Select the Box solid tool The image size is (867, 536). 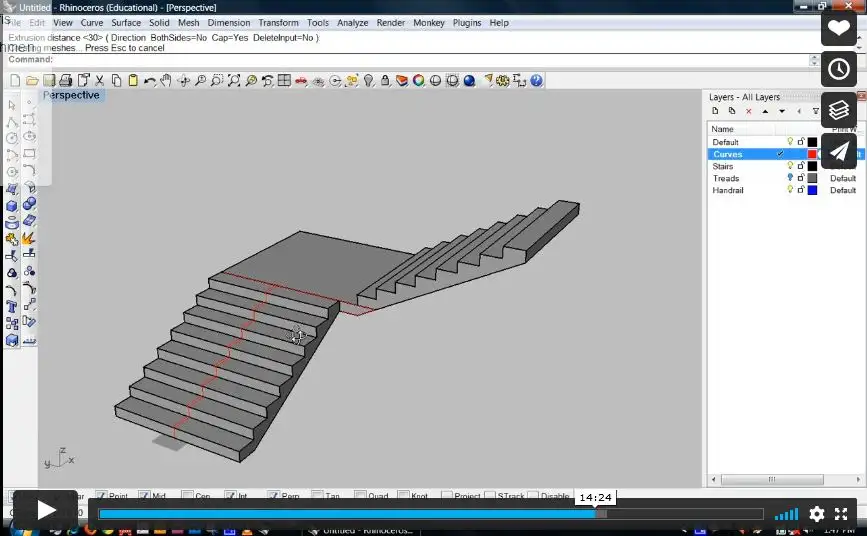12,206
